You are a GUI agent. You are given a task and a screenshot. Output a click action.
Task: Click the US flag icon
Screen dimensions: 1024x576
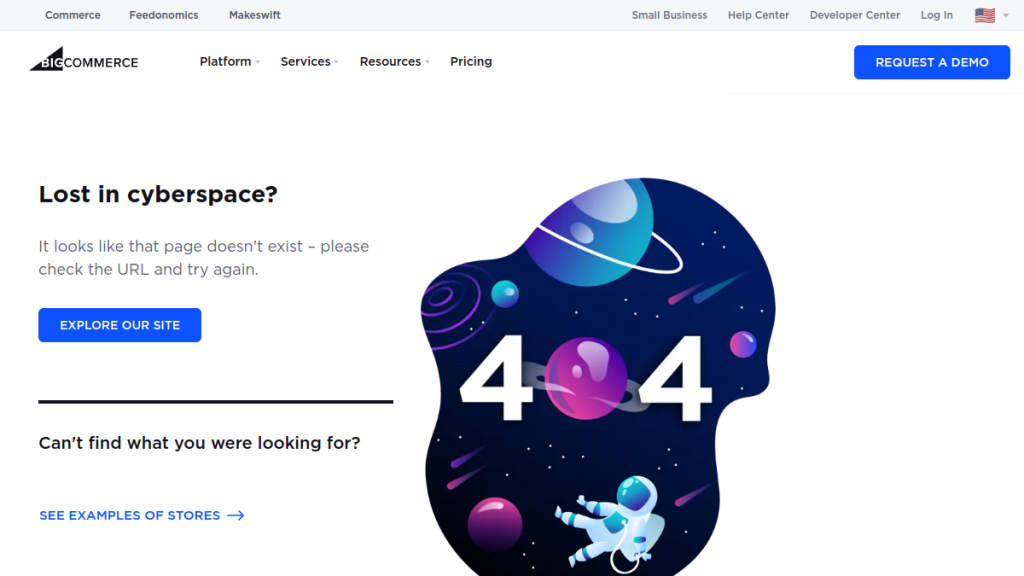pyautogui.click(x=984, y=15)
